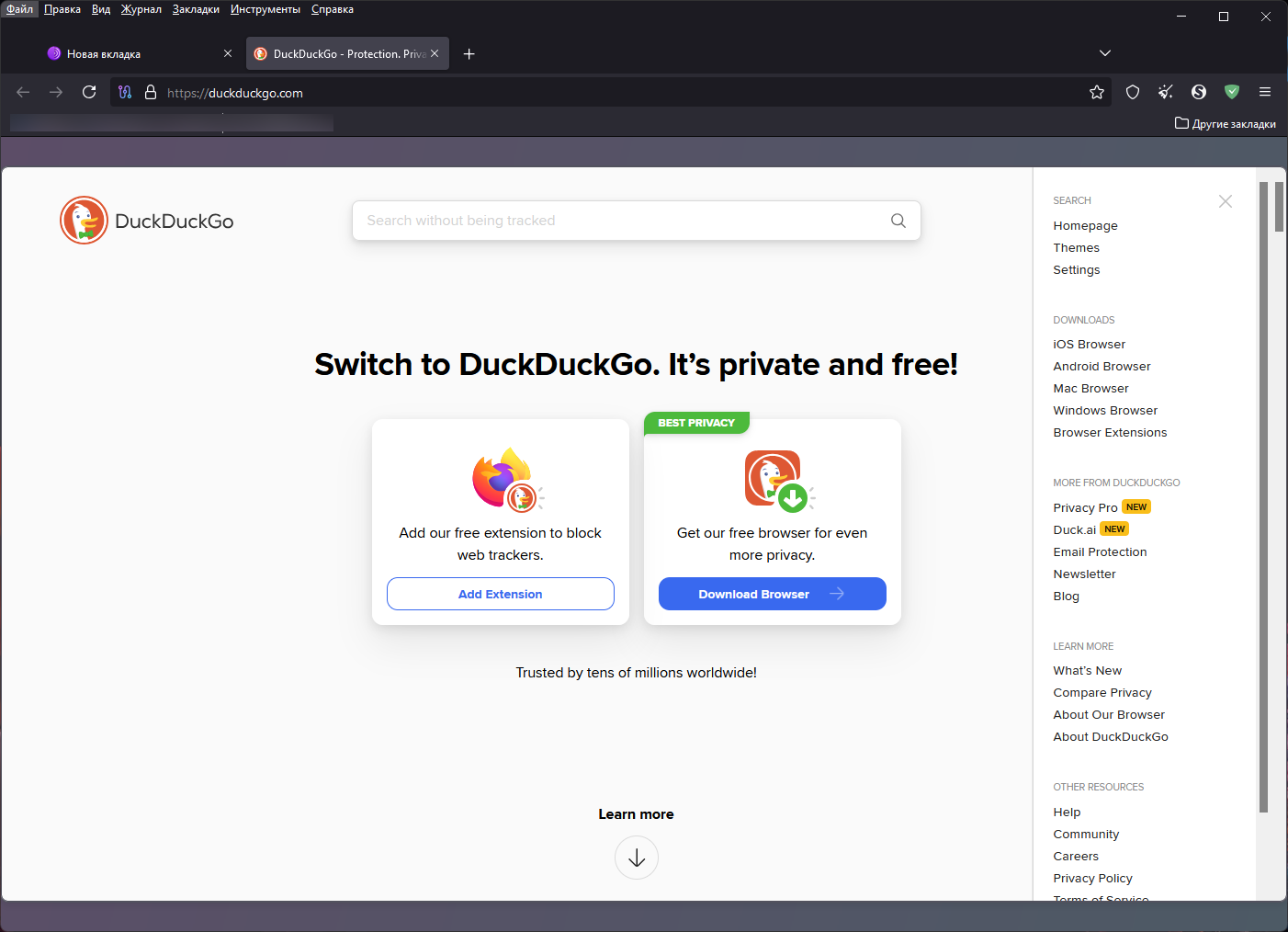Open the Журнал menu
The height and width of the screenshot is (932, 1288).
(141, 9)
